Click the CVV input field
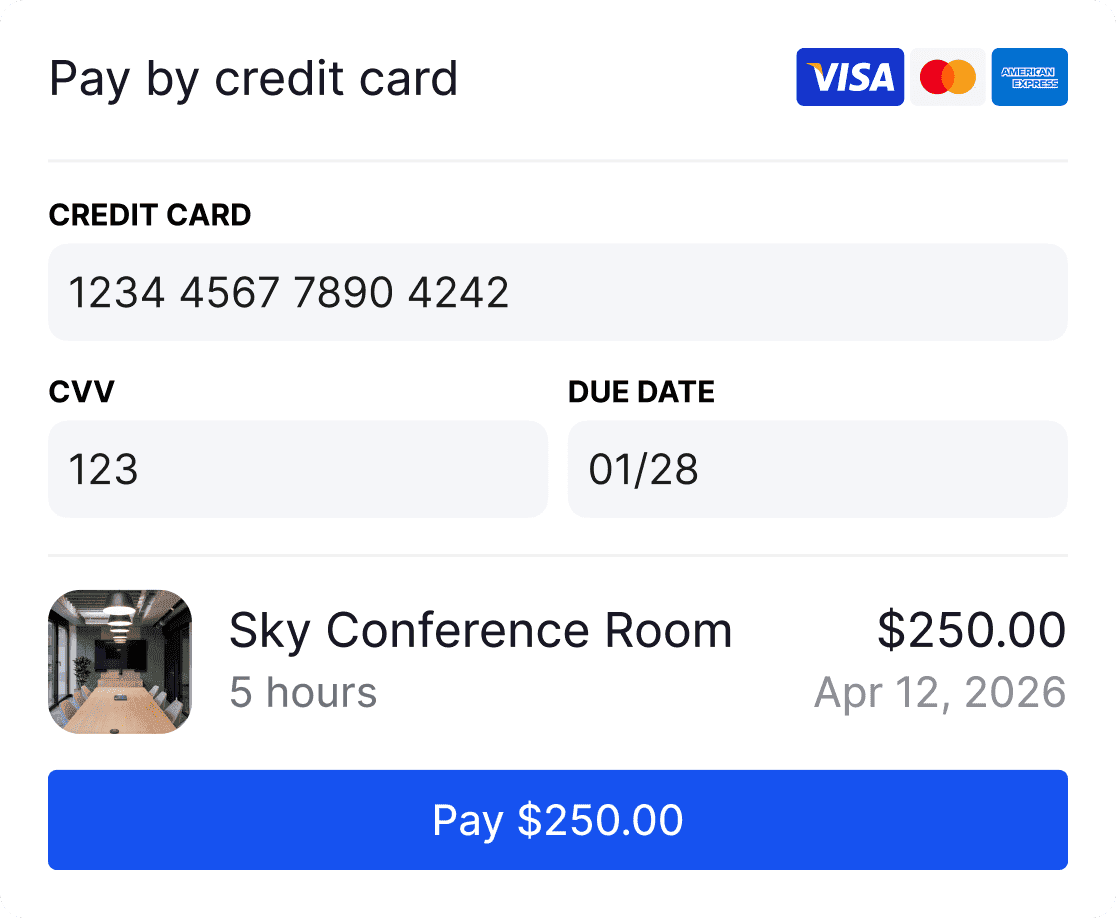 click(298, 469)
